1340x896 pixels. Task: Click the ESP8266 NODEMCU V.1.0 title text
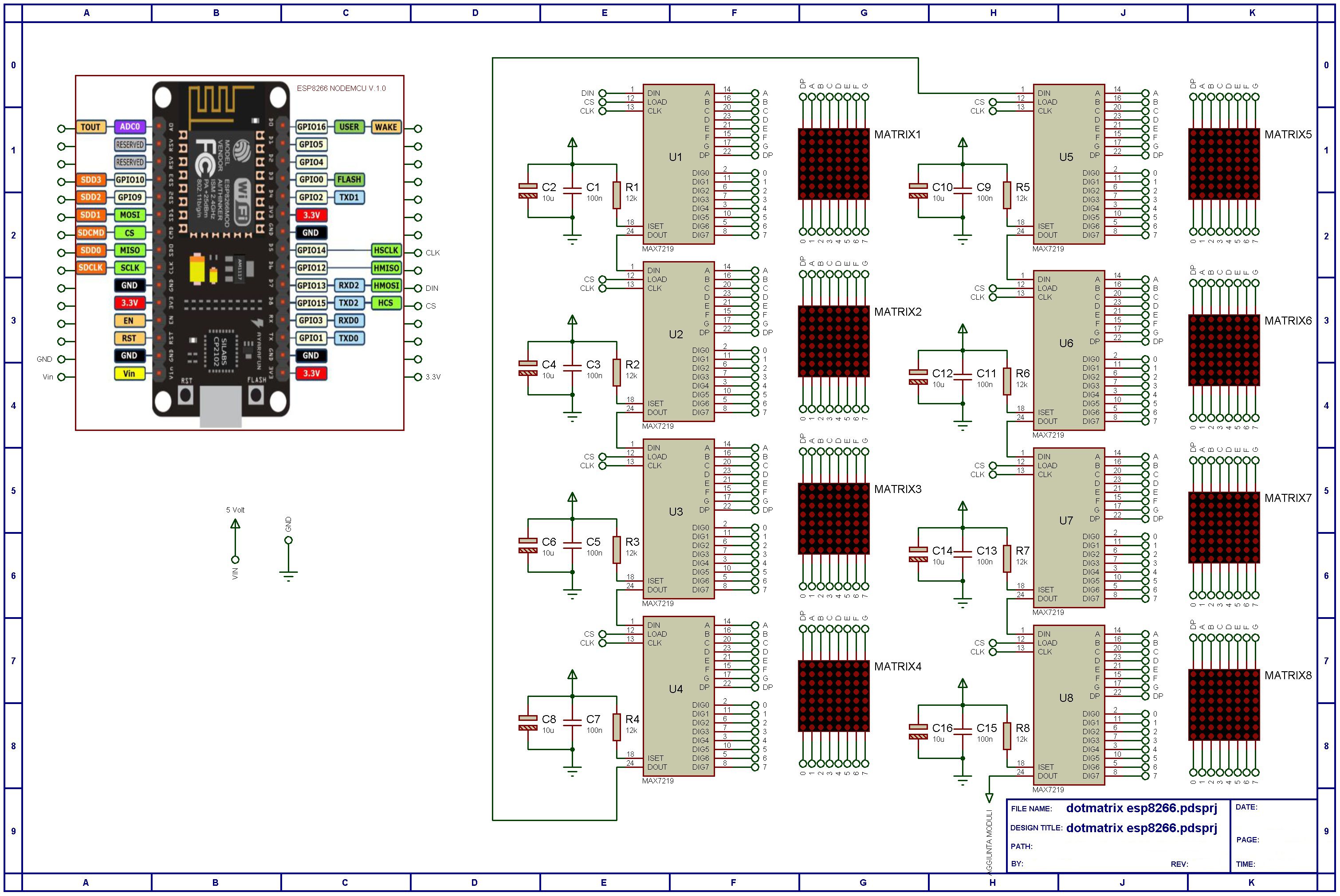341,88
